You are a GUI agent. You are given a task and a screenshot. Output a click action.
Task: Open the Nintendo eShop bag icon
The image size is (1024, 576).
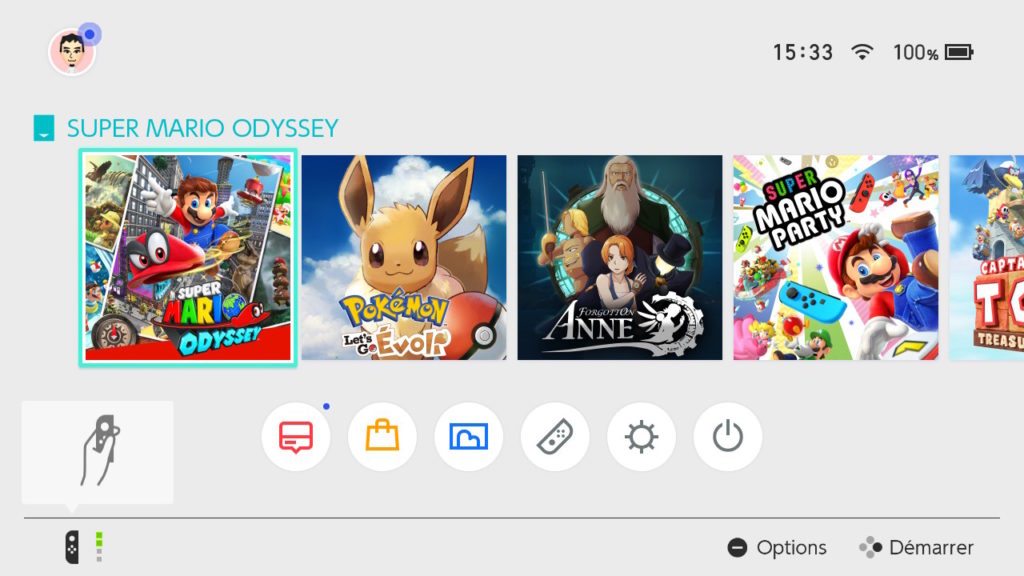click(382, 437)
